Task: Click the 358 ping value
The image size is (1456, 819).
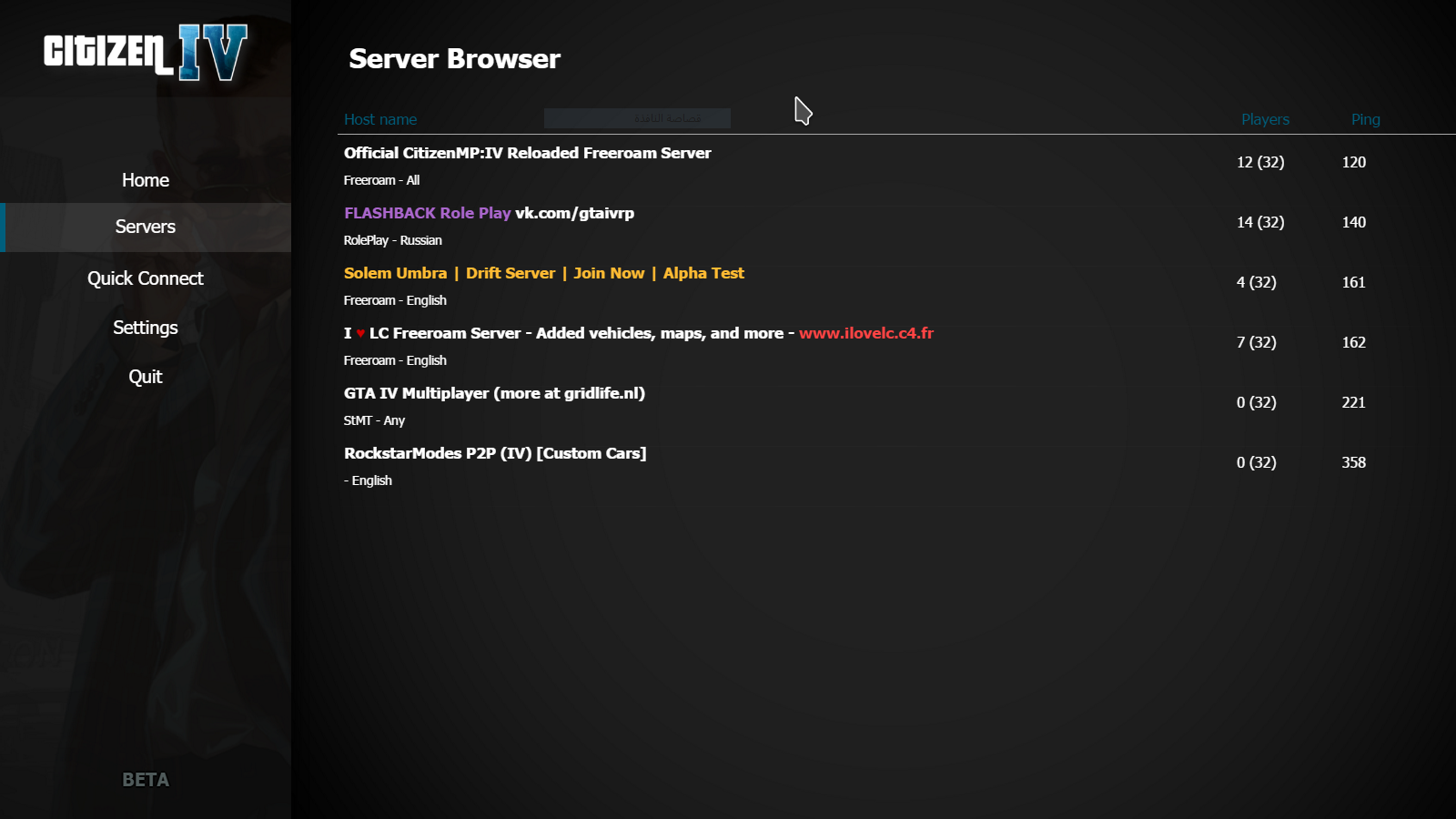Action: pos(1353,462)
